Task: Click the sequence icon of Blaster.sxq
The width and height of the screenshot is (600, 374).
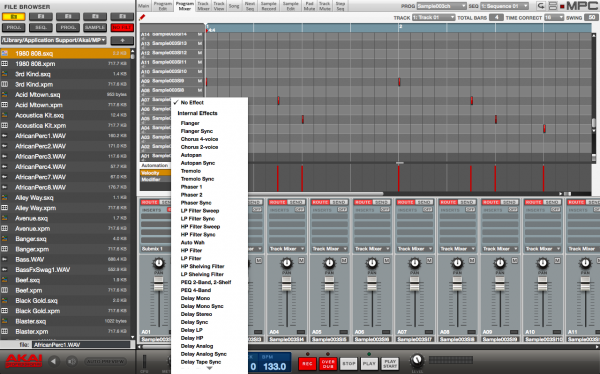Action: pos(5,321)
